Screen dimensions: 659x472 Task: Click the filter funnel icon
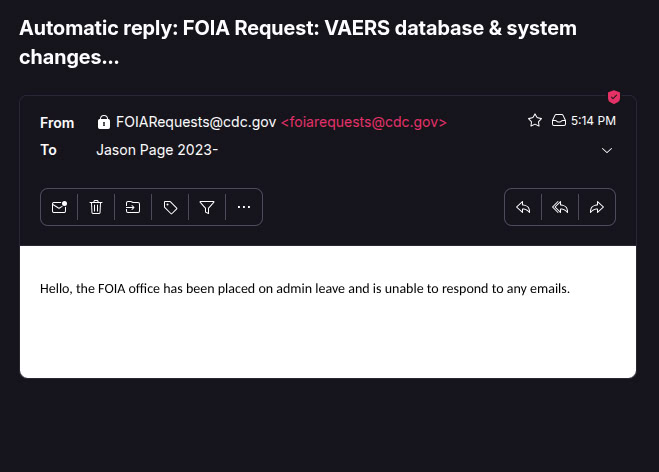(x=207, y=207)
